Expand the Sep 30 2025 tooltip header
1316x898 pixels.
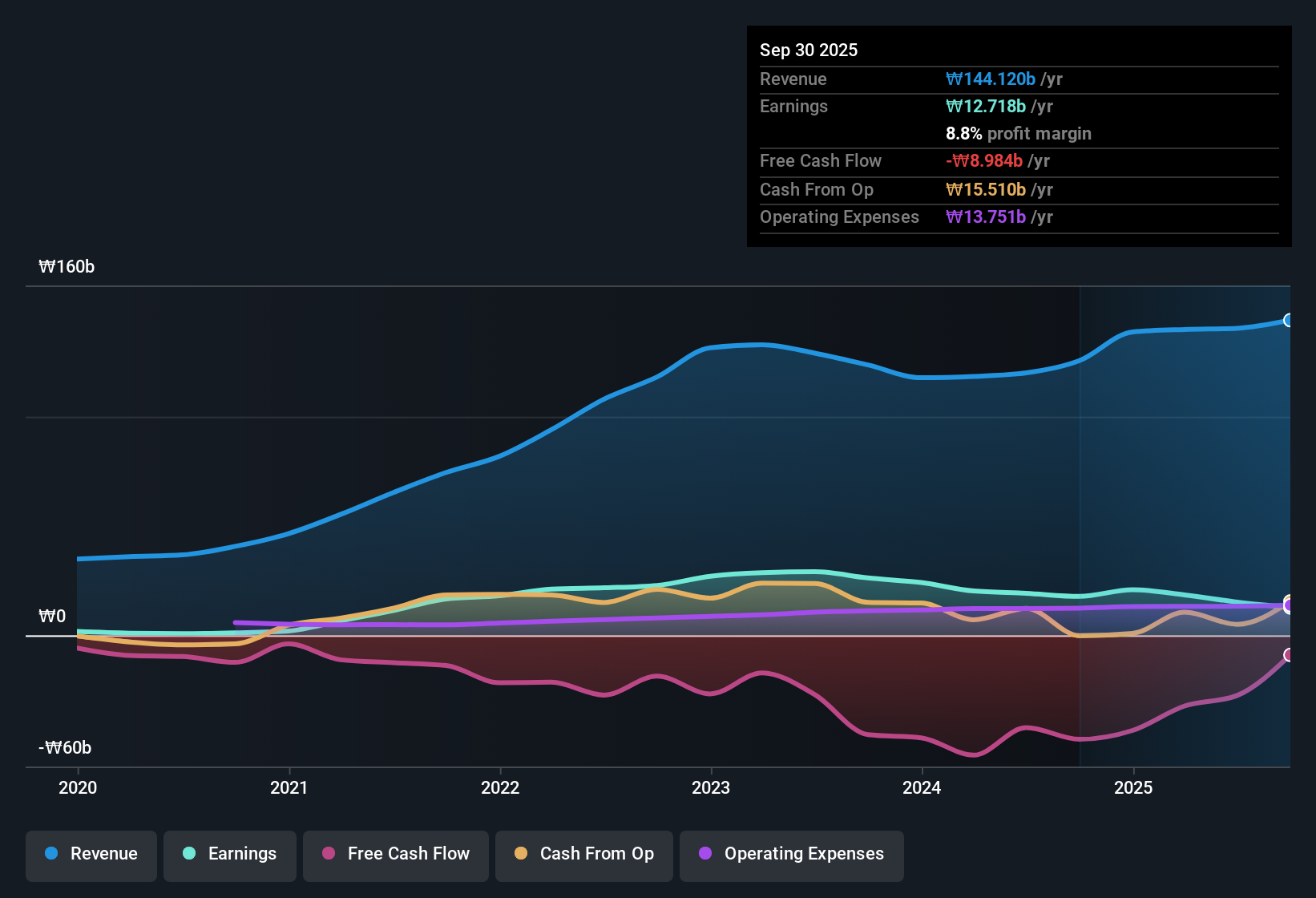click(x=809, y=50)
